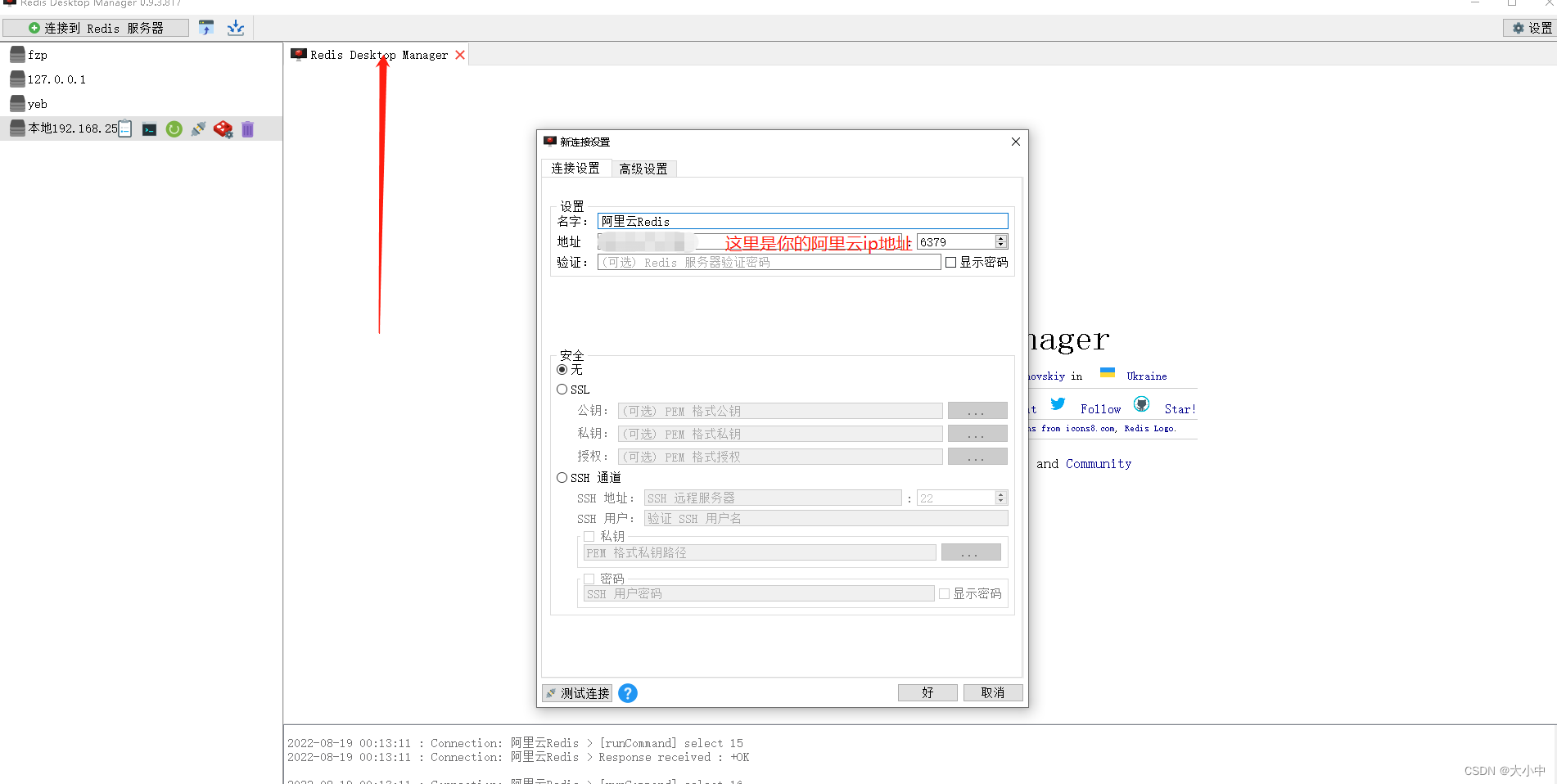Click the blue help question mark icon
The width and height of the screenshot is (1557, 784).
pos(628,693)
